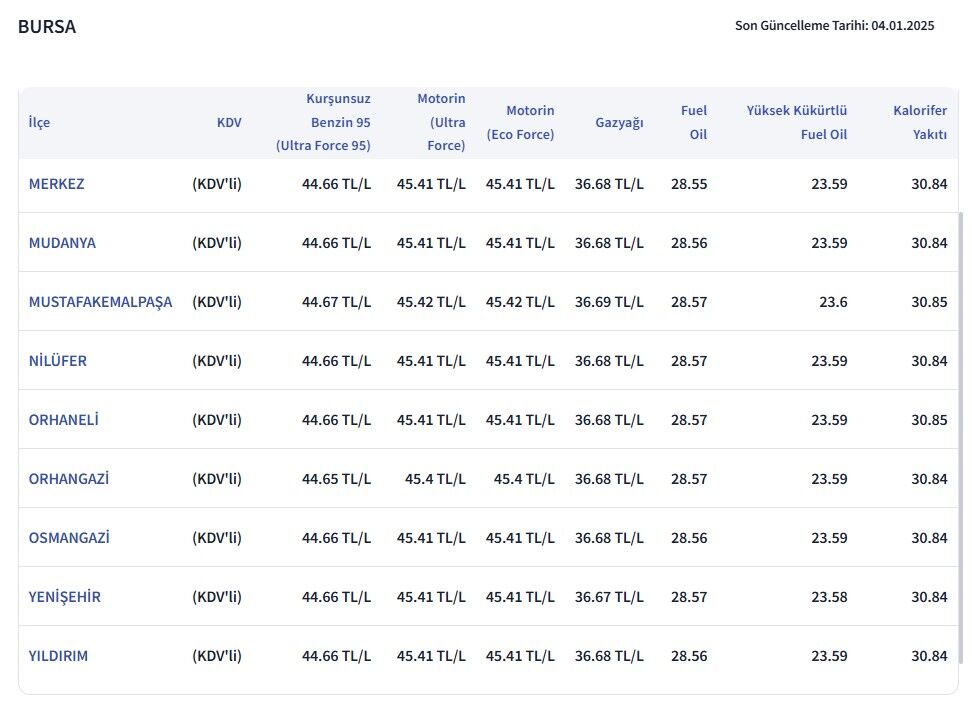Open the OSMANGAZİ district link
The image size is (972, 713).
click(x=68, y=537)
